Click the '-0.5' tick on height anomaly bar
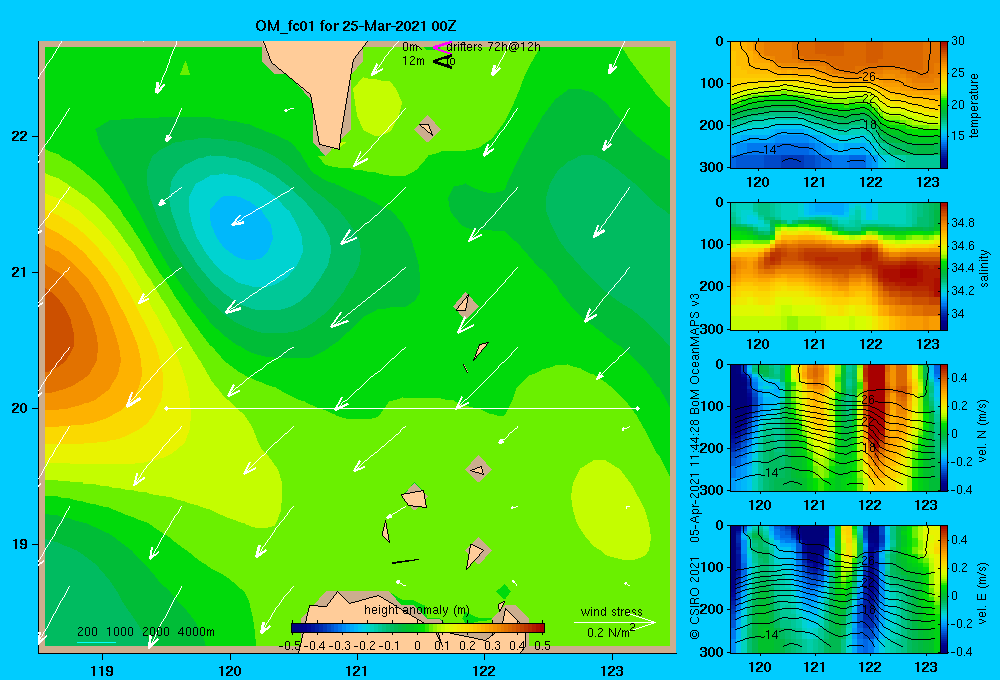The image size is (1000, 680). point(290,646)
